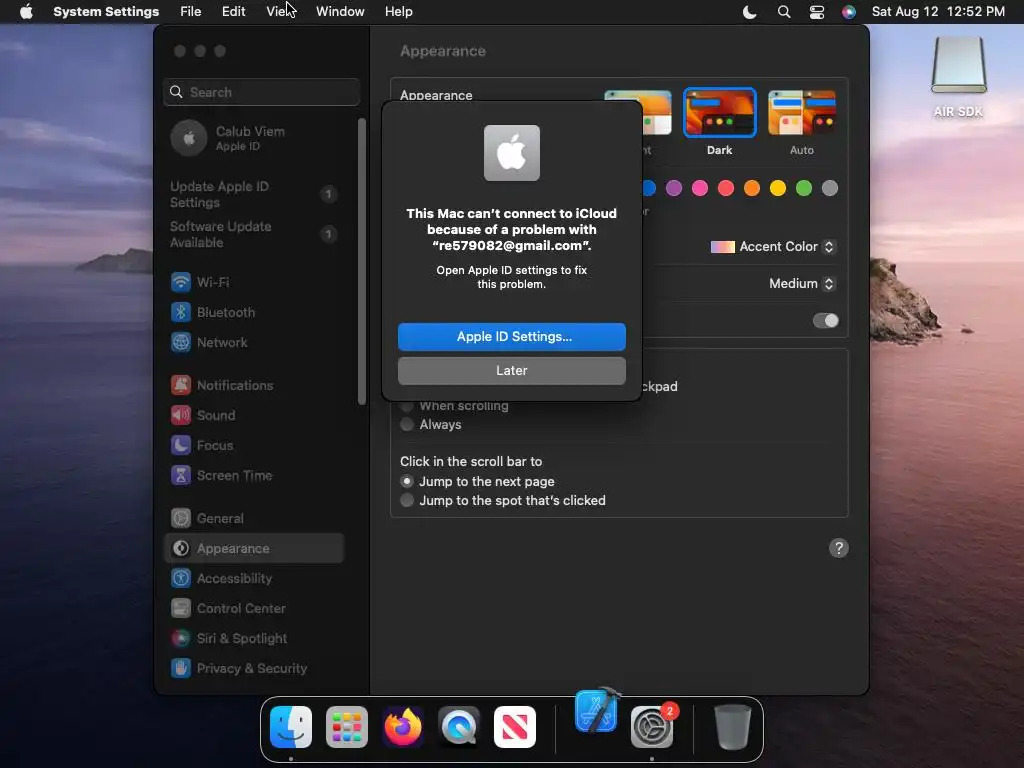Click System Settings icon in the Dock
This screenshot has width=1024, height=768.
(652, 727)
